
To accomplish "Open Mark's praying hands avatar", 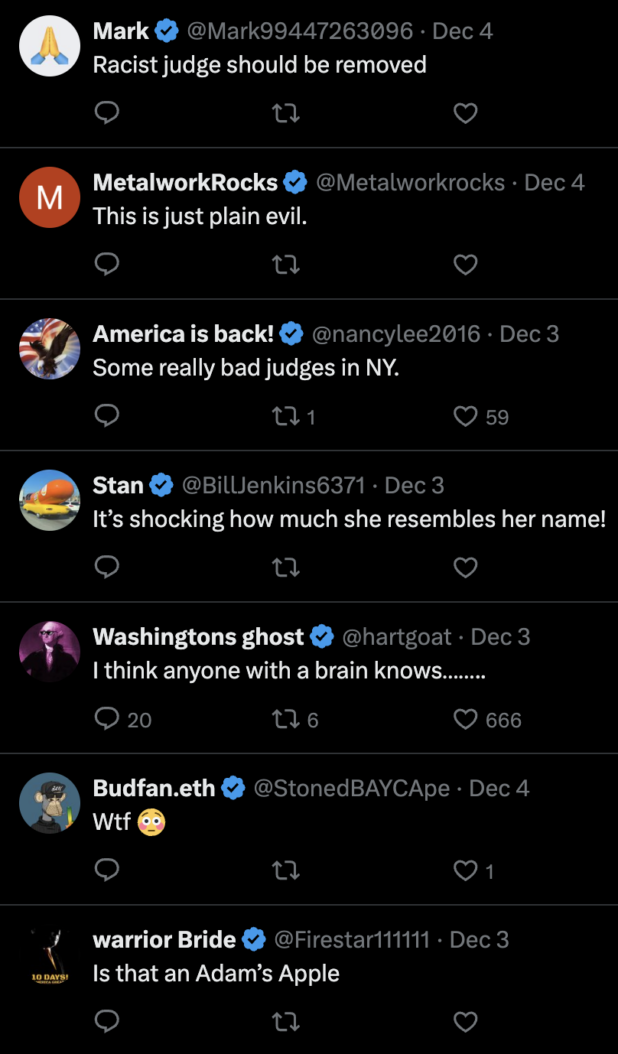I will point(49,46).
